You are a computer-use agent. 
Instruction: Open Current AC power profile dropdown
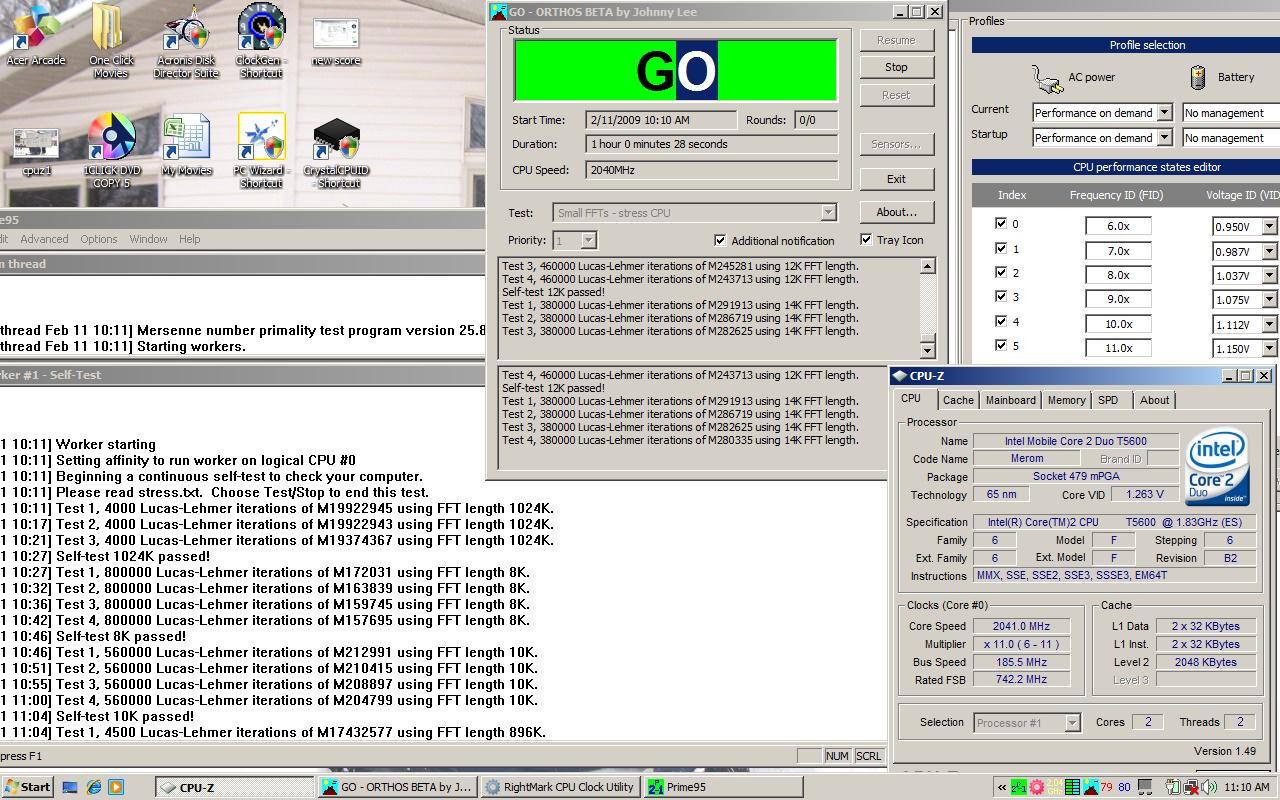[x=1164, y=113]
